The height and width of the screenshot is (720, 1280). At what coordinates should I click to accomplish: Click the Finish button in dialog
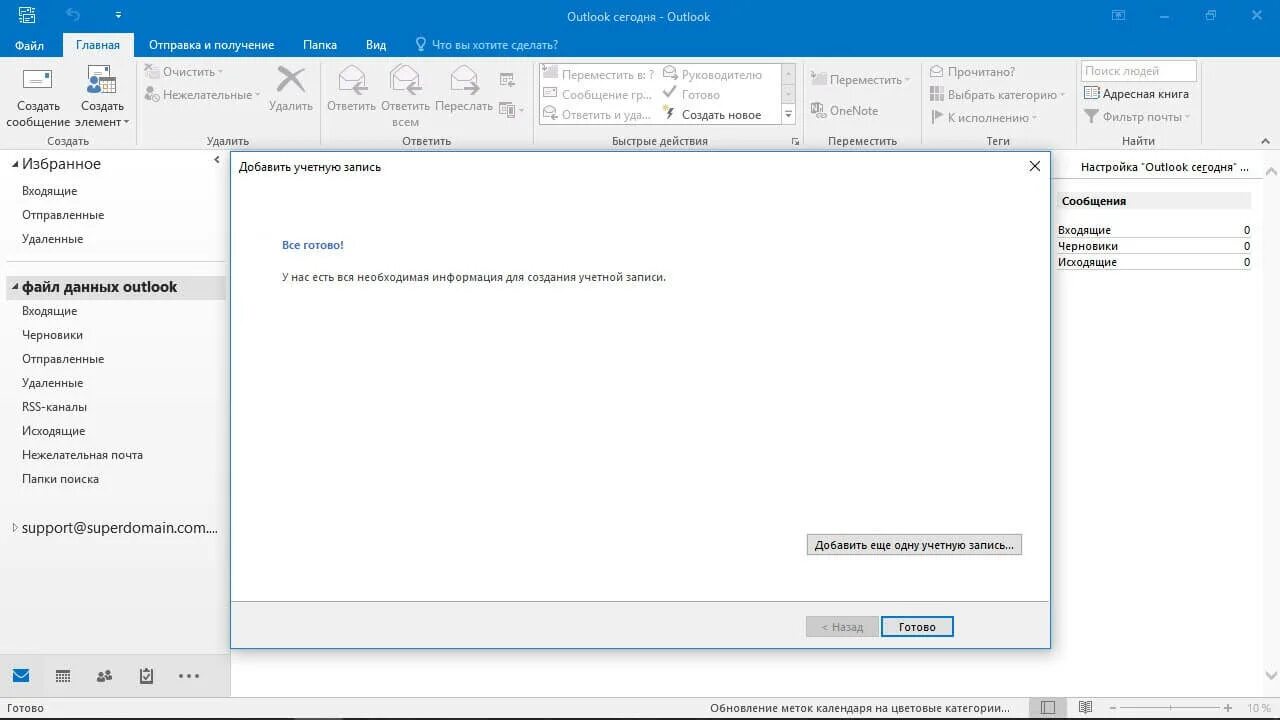tap(917, 627)
